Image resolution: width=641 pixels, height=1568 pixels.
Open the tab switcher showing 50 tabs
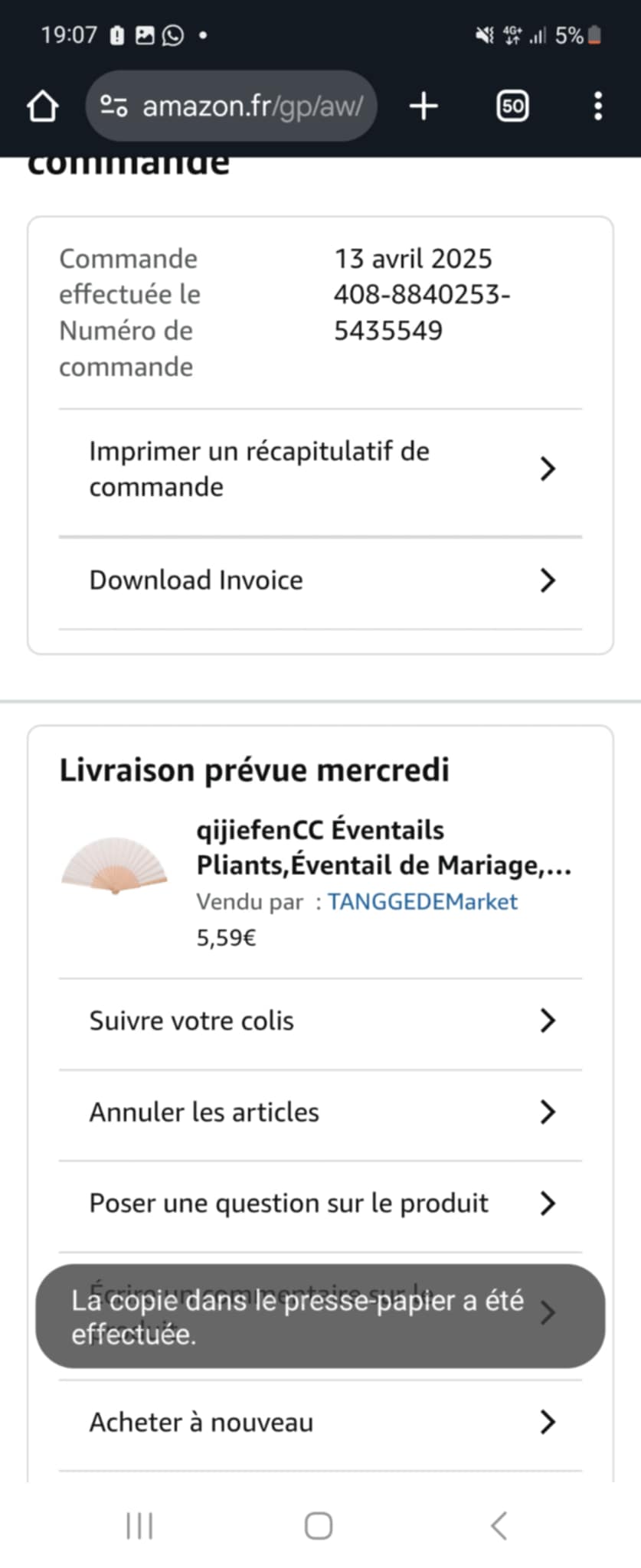coord(512,106)
